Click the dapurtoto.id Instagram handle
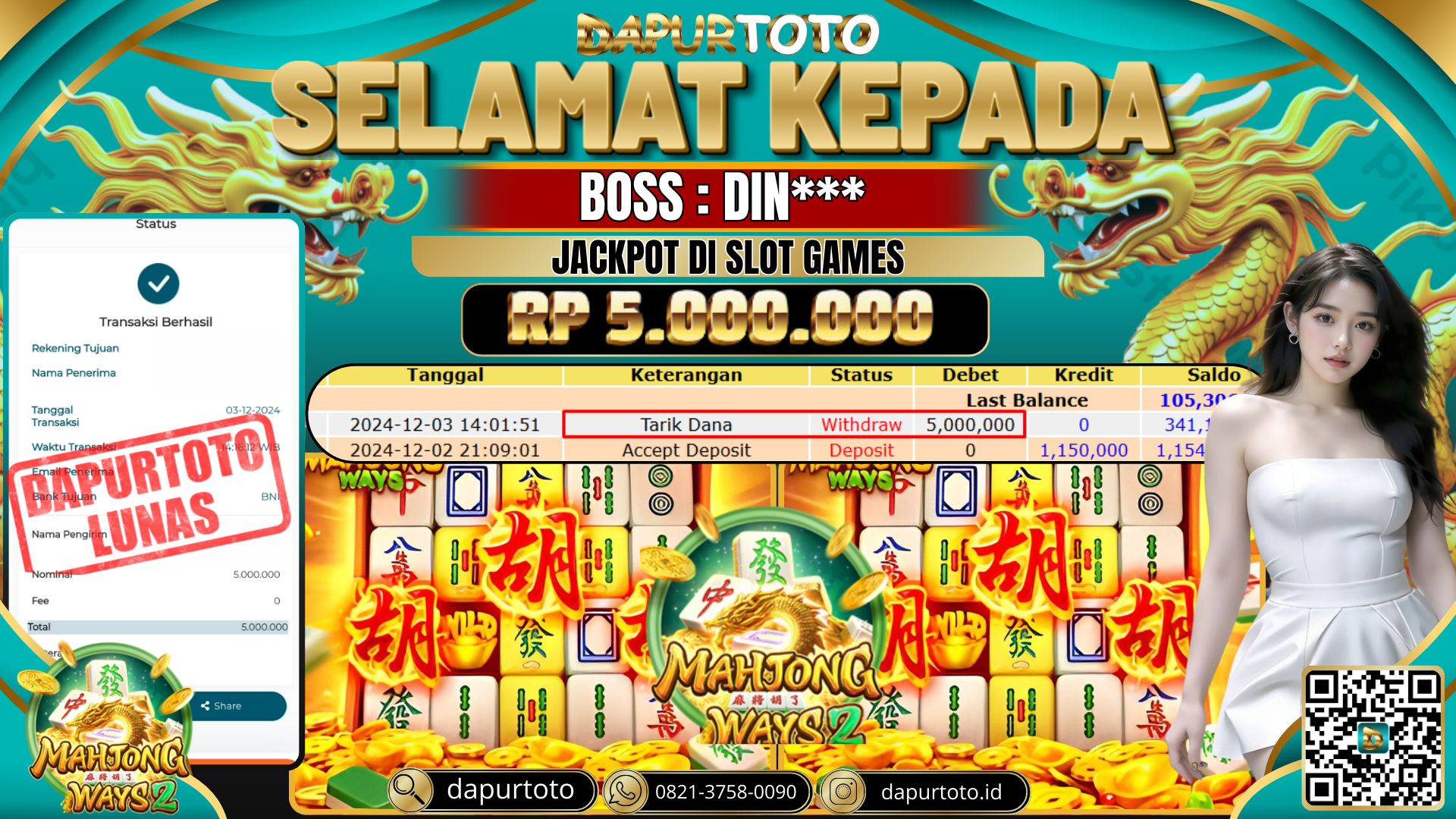 [x=941, y=792]
